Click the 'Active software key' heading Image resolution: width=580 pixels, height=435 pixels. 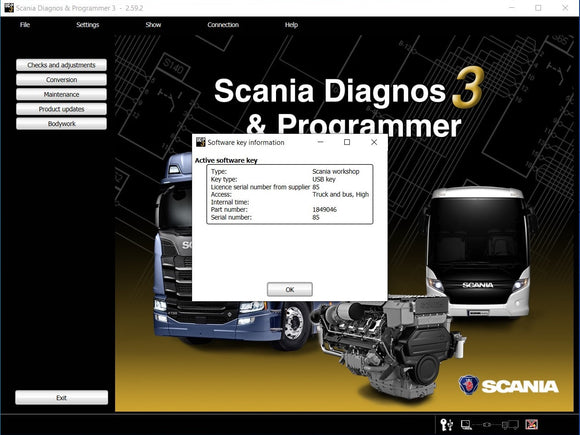point(226,160)
